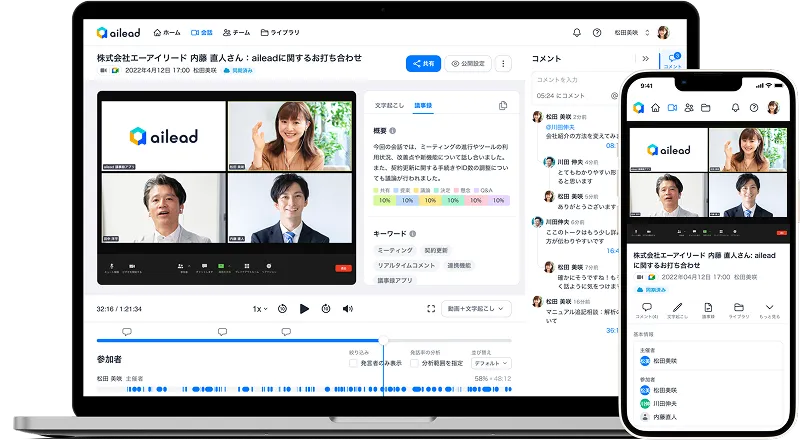The image size is (800, 440).
Task: Select the 会話 item in laptop navigation
Action: pos(202,32)
